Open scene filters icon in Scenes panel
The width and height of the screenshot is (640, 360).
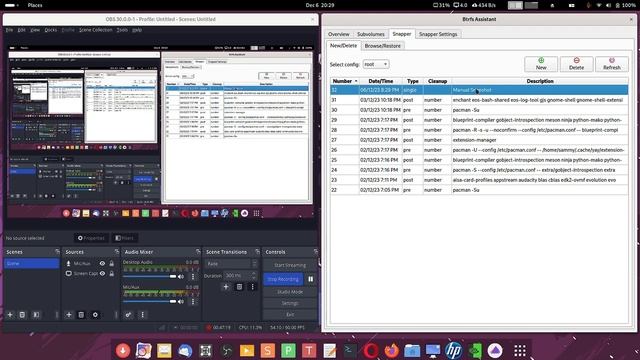[36, 315]
